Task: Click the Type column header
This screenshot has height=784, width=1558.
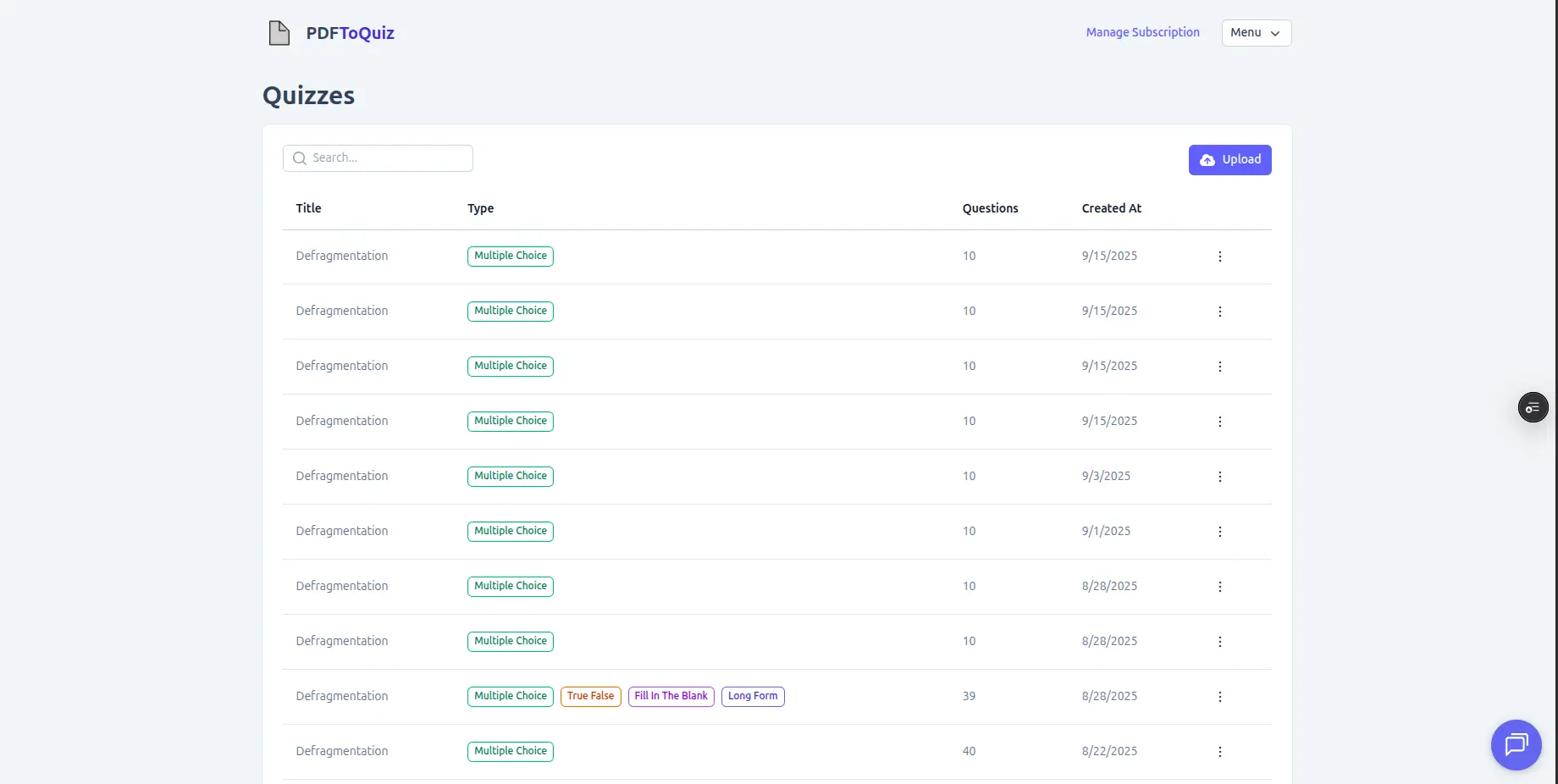Action: click(480, 208)
